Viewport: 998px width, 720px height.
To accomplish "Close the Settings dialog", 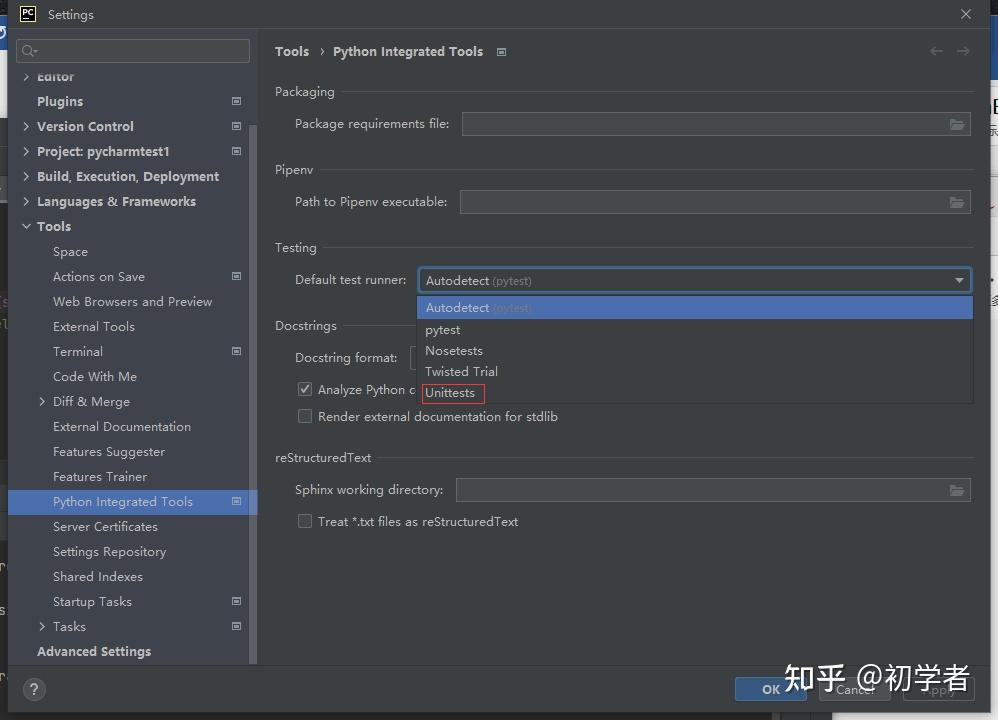I will [x=966, y=14].
